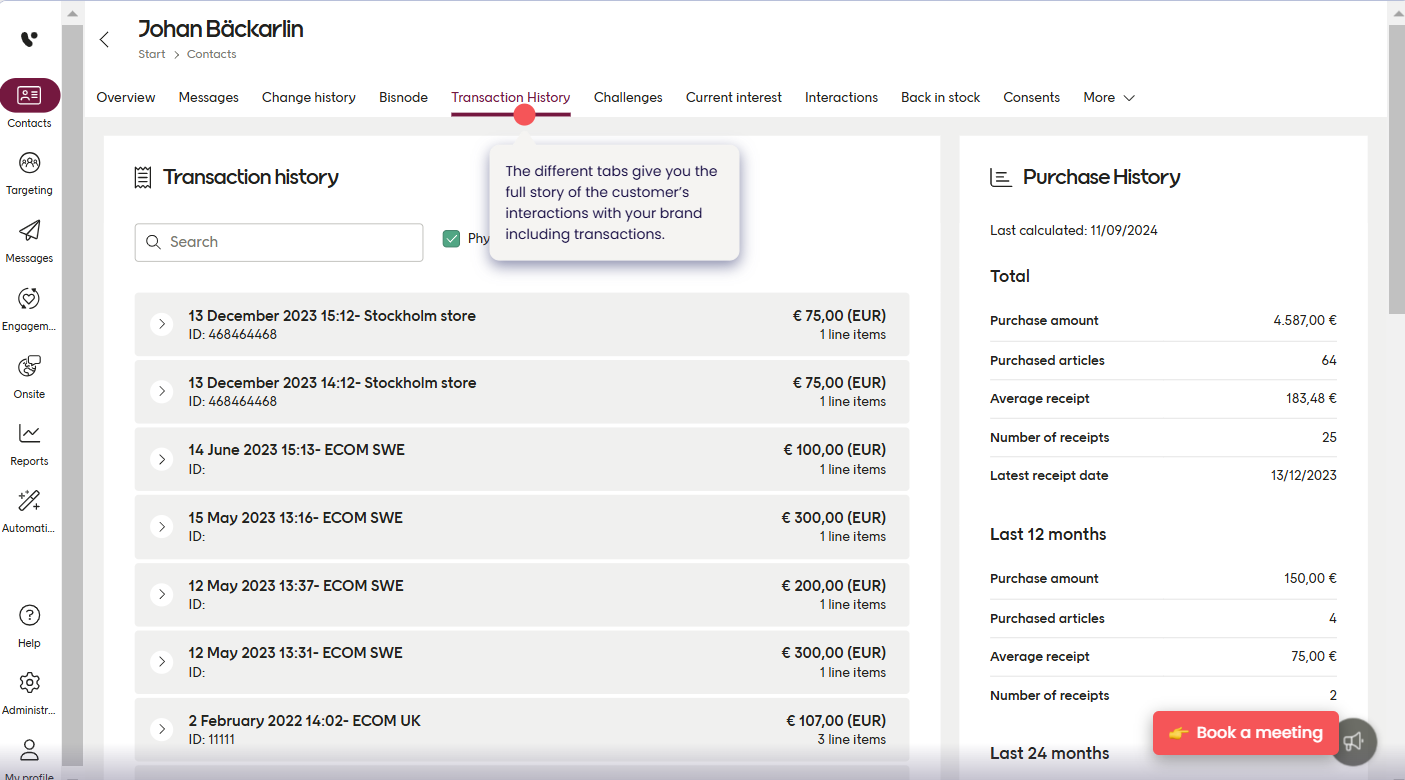
Task: Click the back arrow beside Johan Bäckarlin
Action: coord(104,40)
